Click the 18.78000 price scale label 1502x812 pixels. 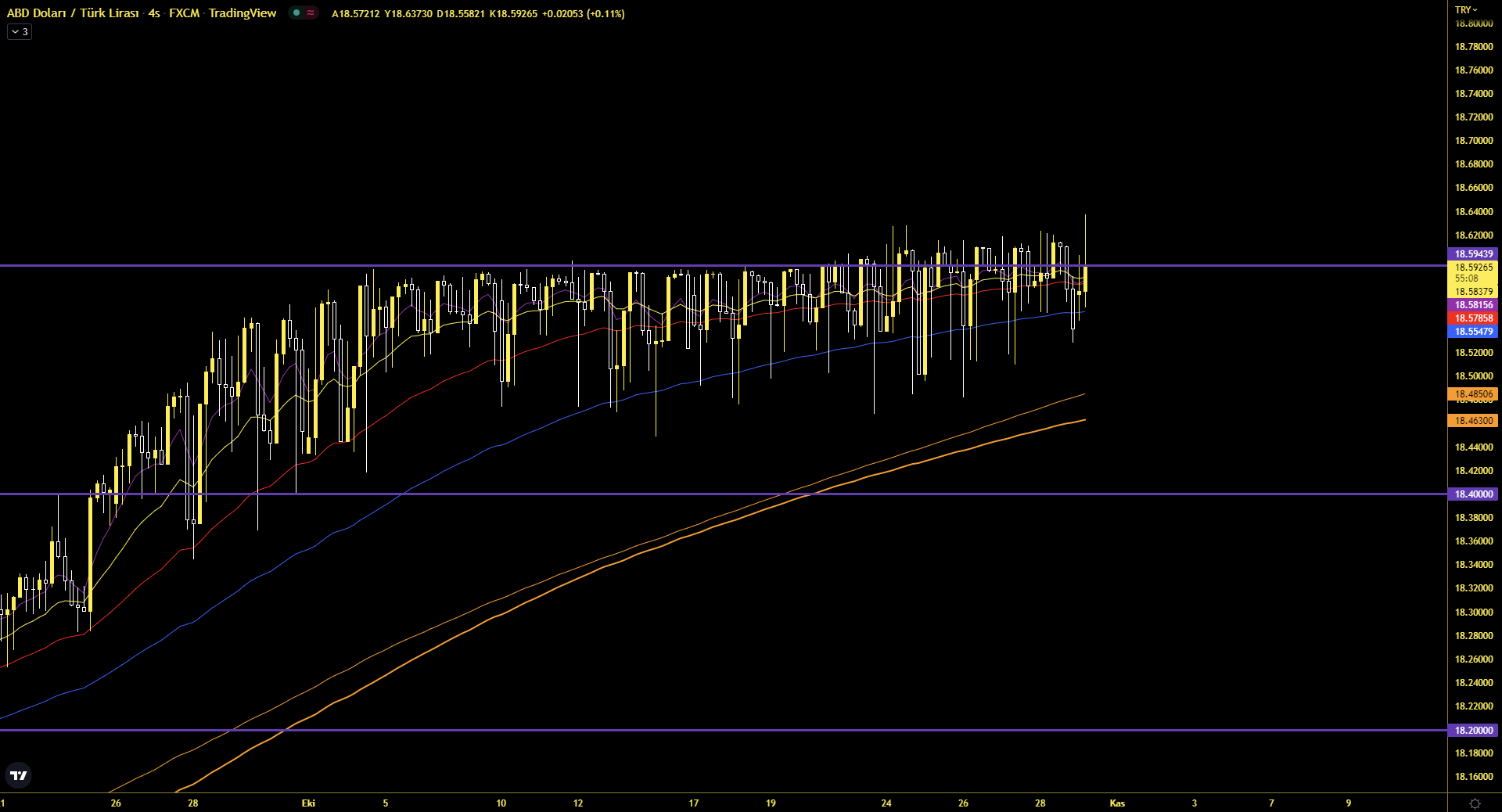pos(1474,47)
